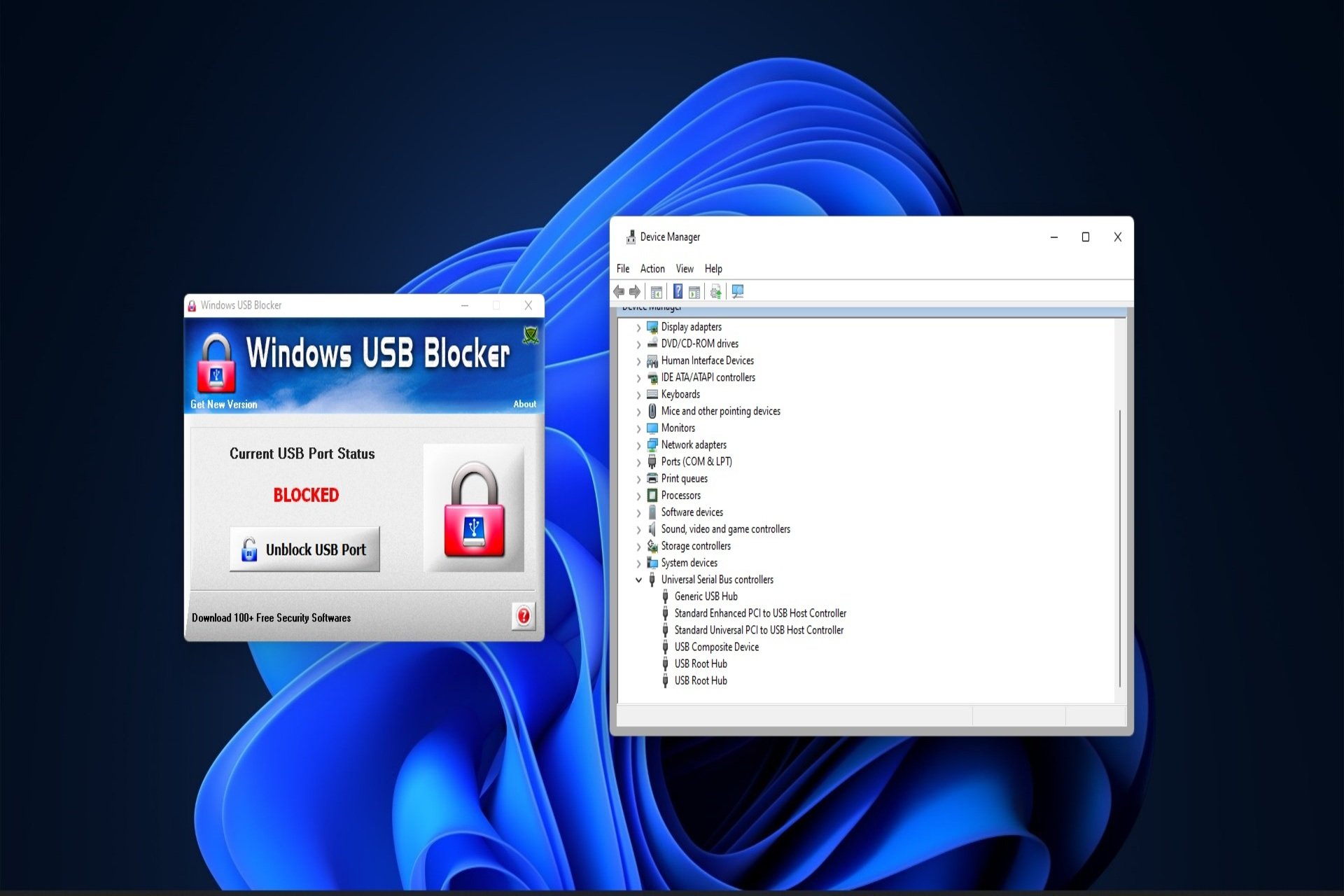Select the Network adapters icon

pos(652,444)
